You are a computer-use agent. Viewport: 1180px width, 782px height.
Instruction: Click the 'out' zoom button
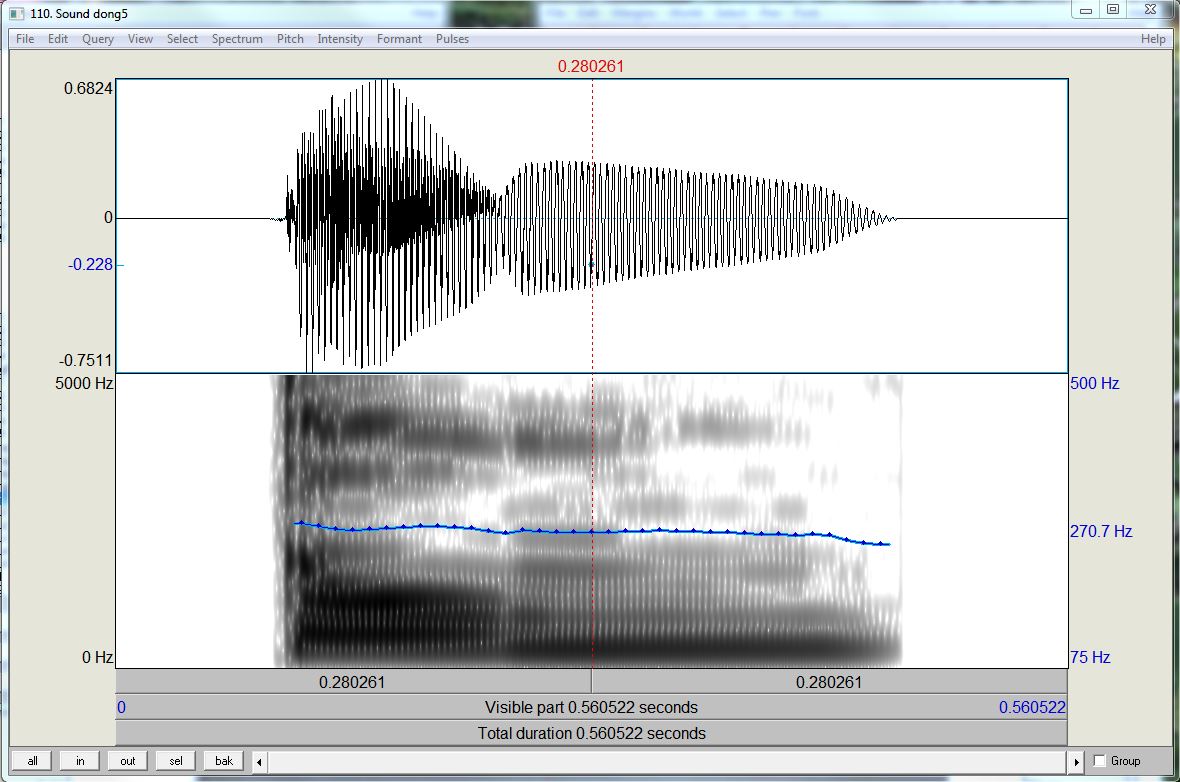pos(128,761)
